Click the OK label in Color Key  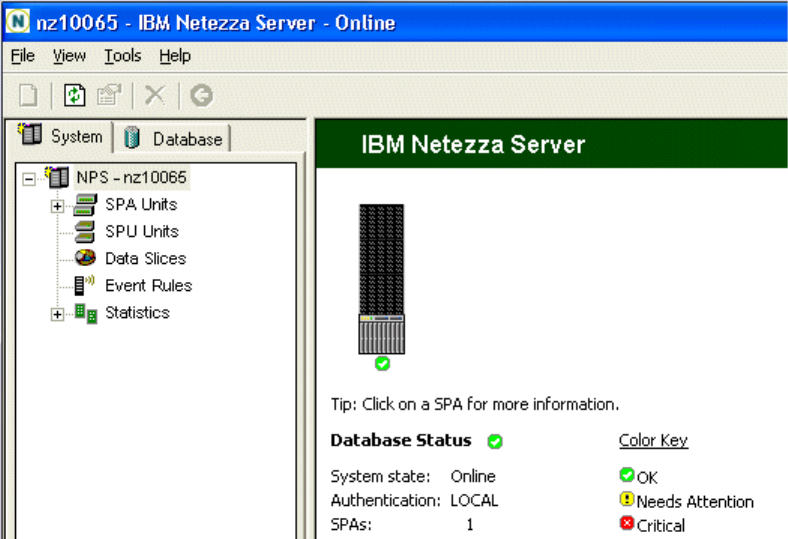pyautogui.click(x=647, y=477)
